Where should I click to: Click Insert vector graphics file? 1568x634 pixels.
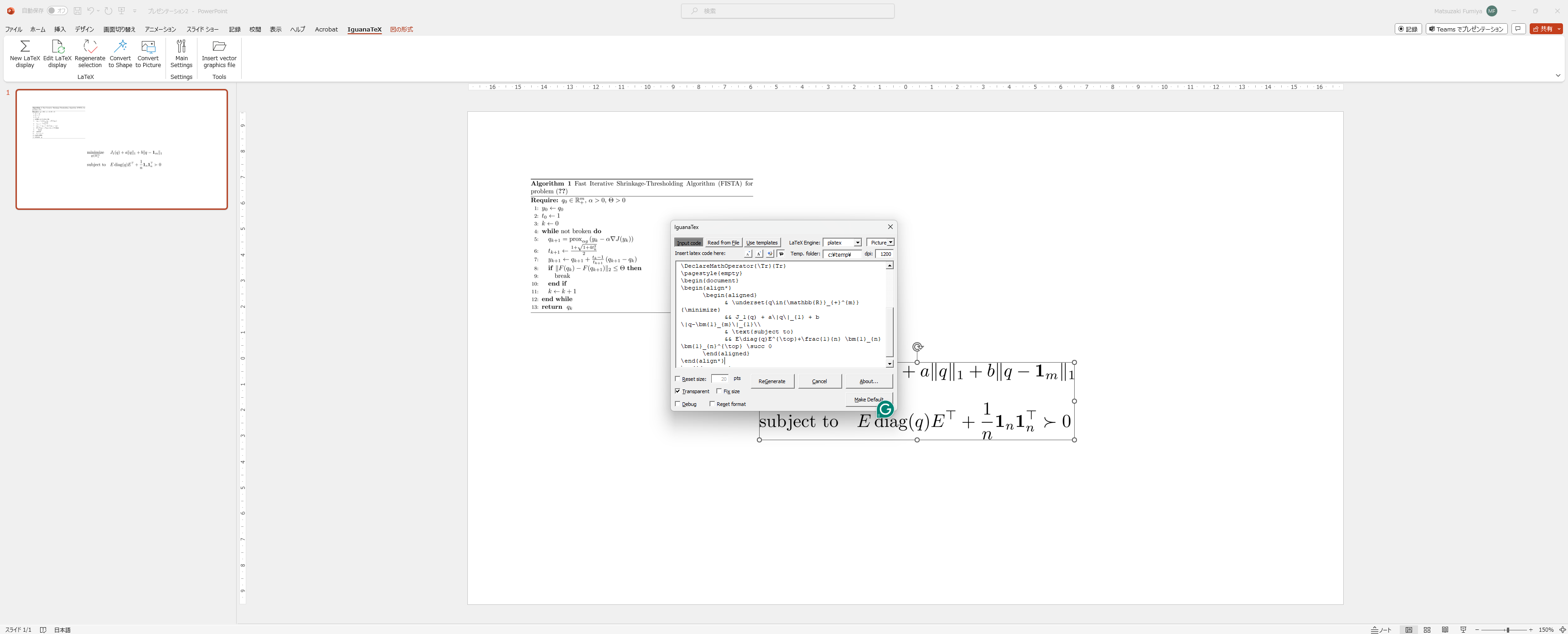(219, 53)
